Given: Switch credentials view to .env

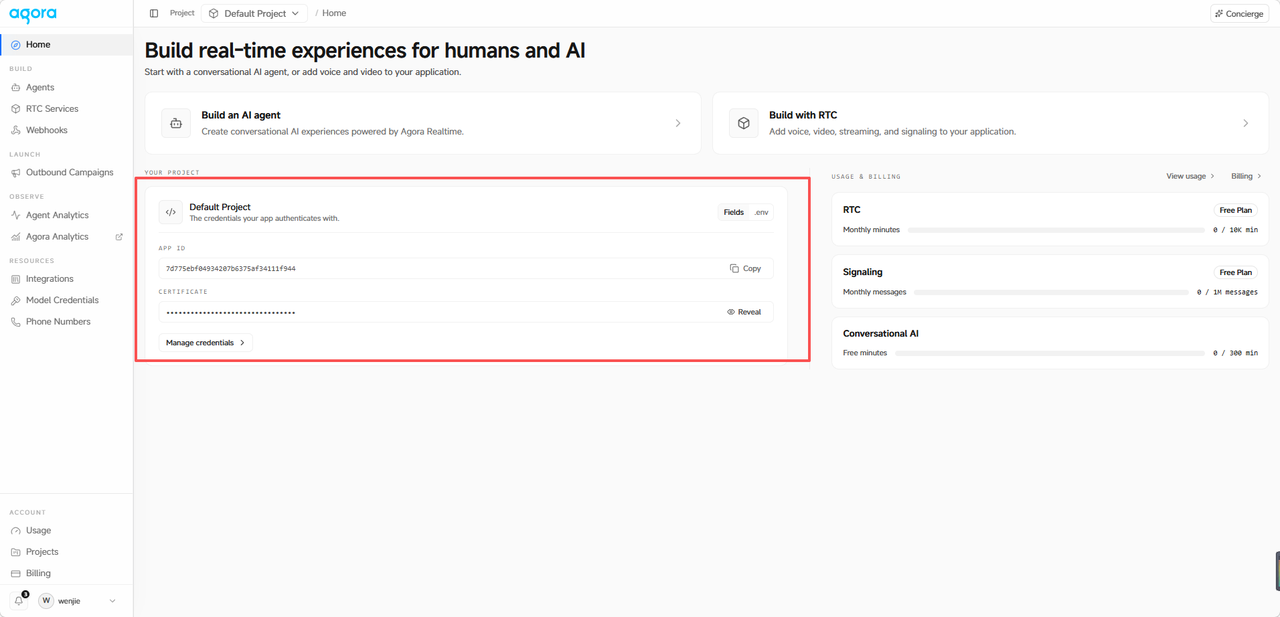Looking at the screenshot, I should coord(761,212).
